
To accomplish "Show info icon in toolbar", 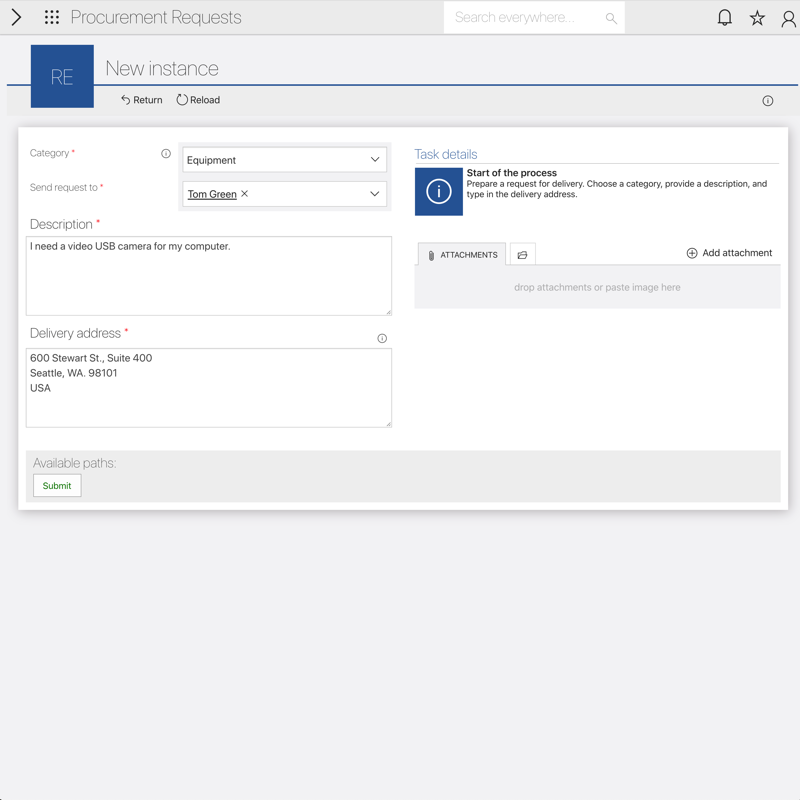I will point(768,101).
